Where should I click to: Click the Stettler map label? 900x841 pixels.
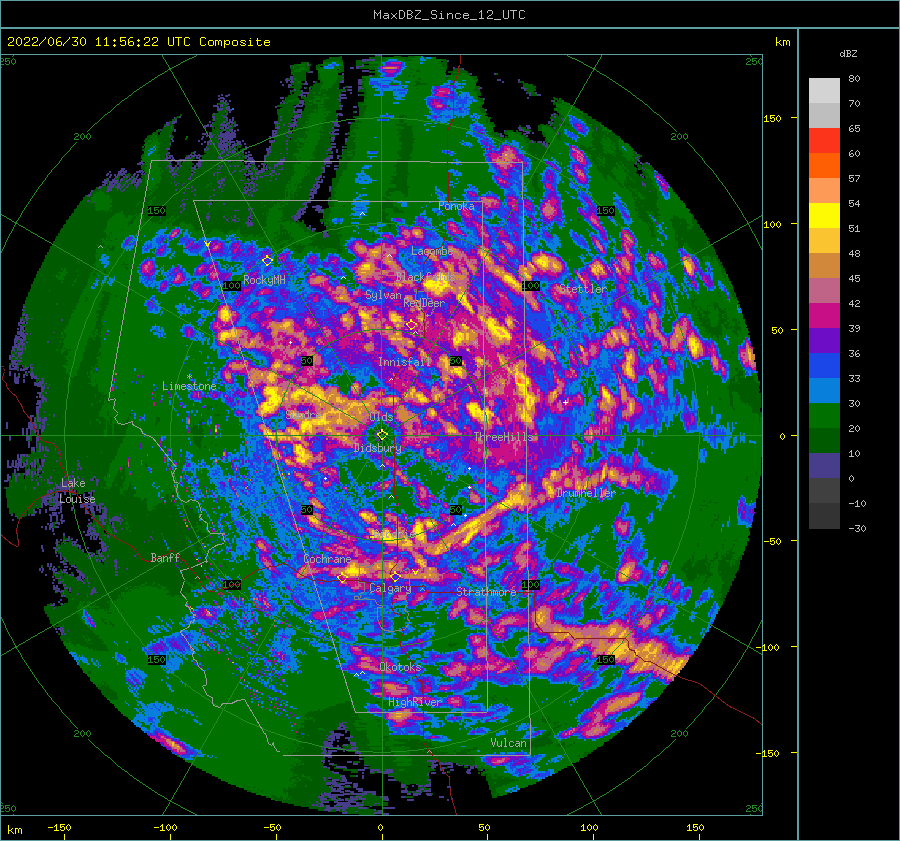pos(583,289)
